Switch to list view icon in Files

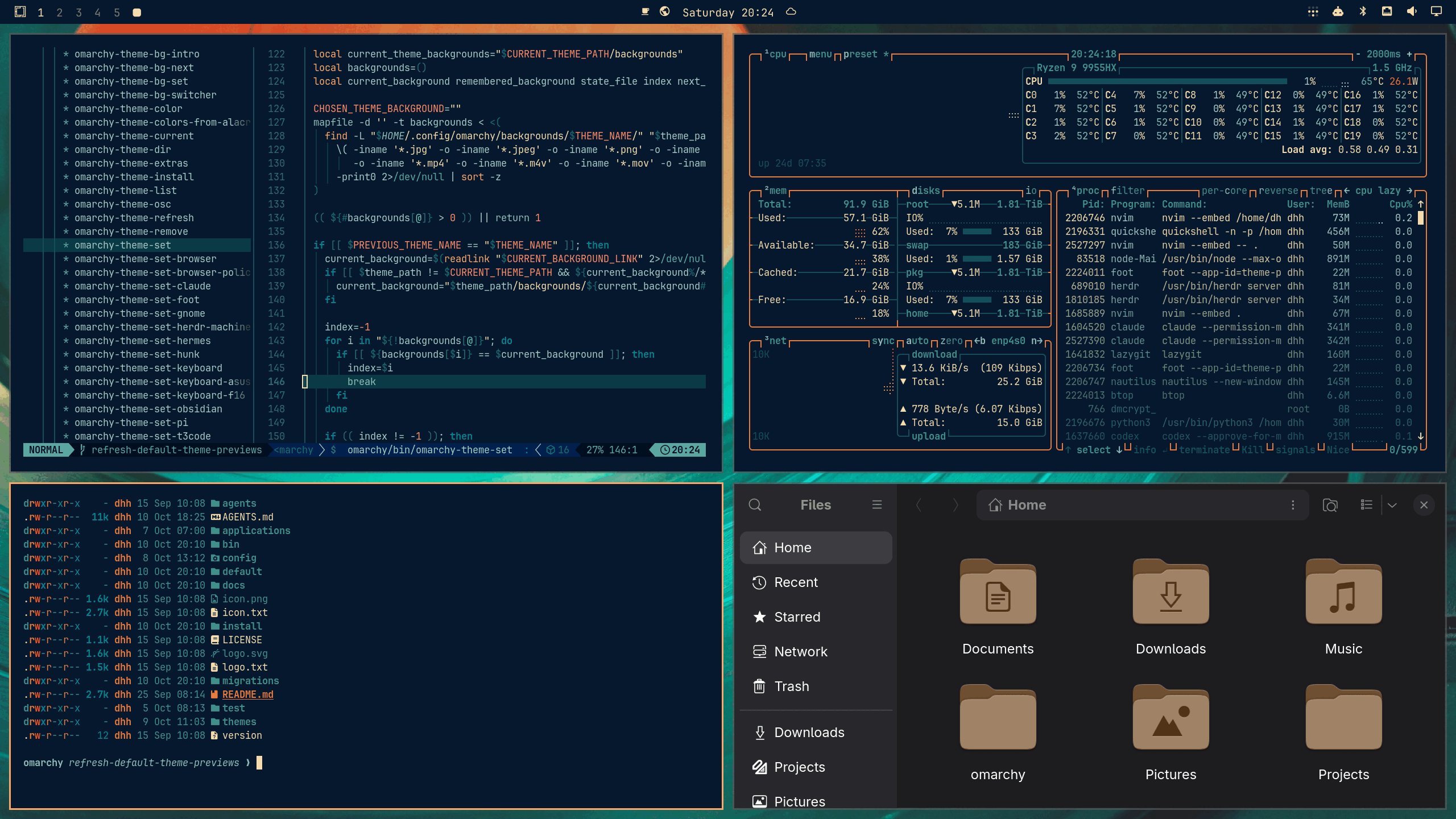tap(1366, 505)
